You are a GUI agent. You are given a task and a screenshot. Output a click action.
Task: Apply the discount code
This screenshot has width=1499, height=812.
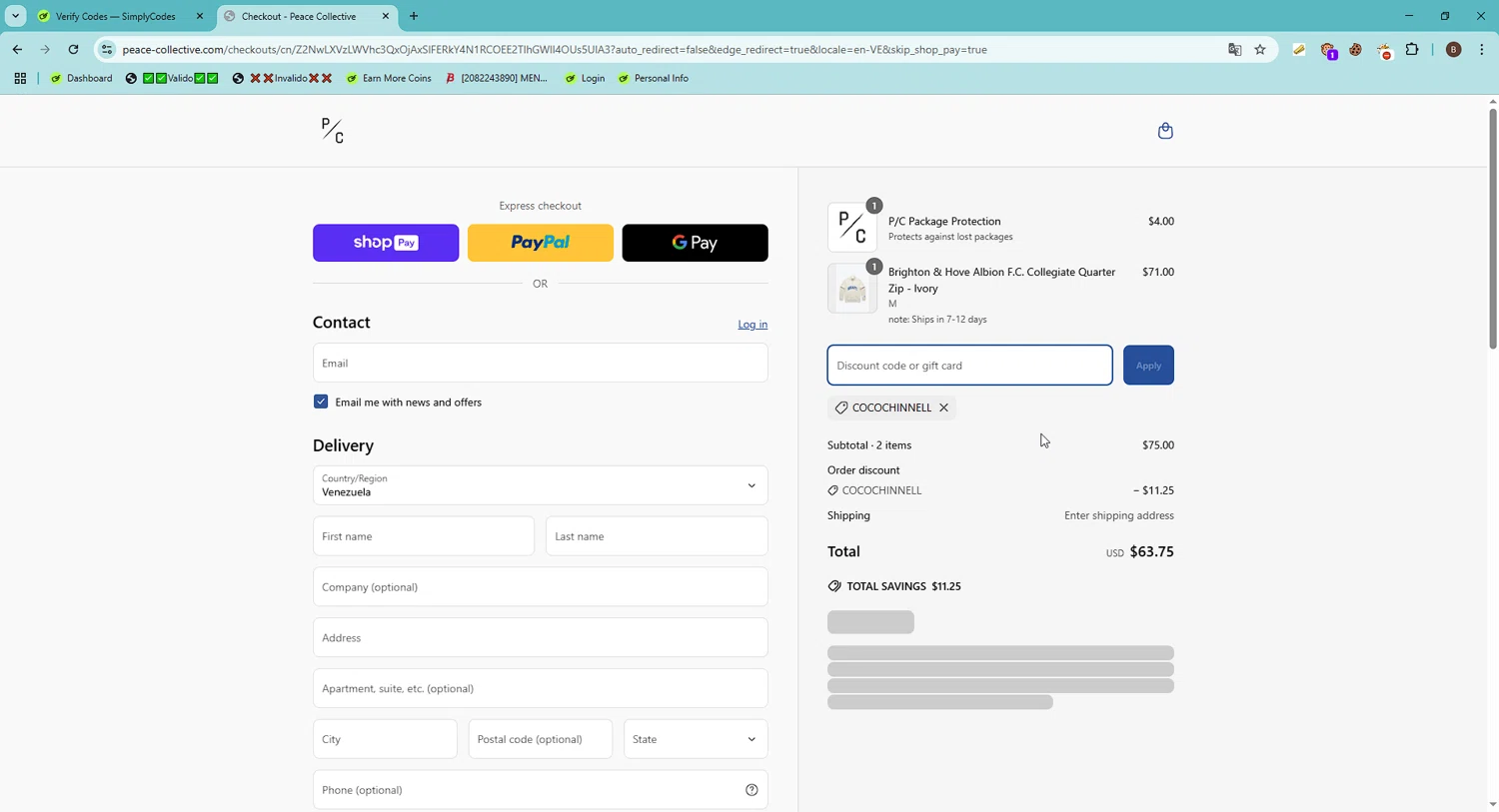[x=1148, y=366]
